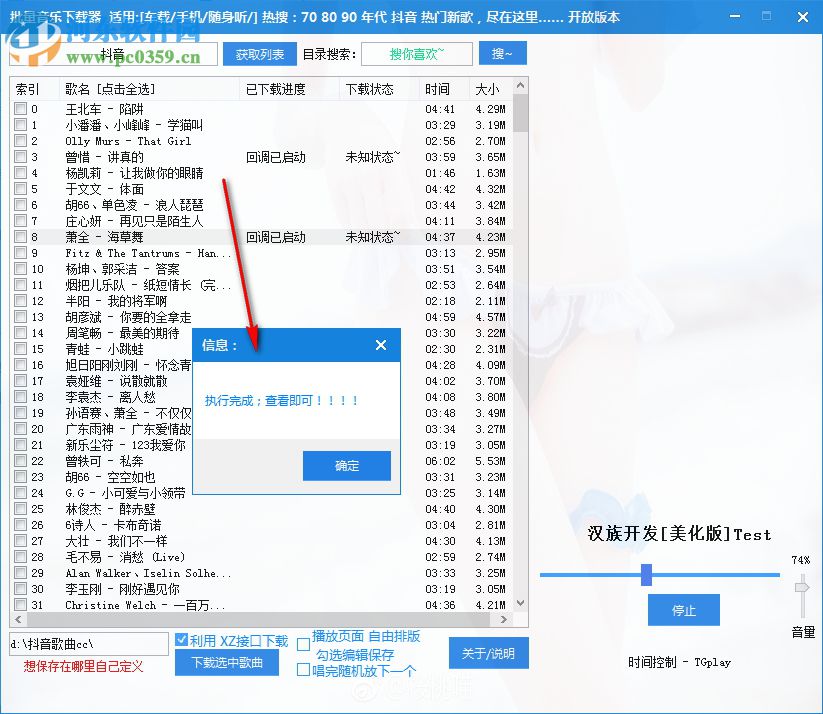Click the 搜~ search icon button

point(502,52)
